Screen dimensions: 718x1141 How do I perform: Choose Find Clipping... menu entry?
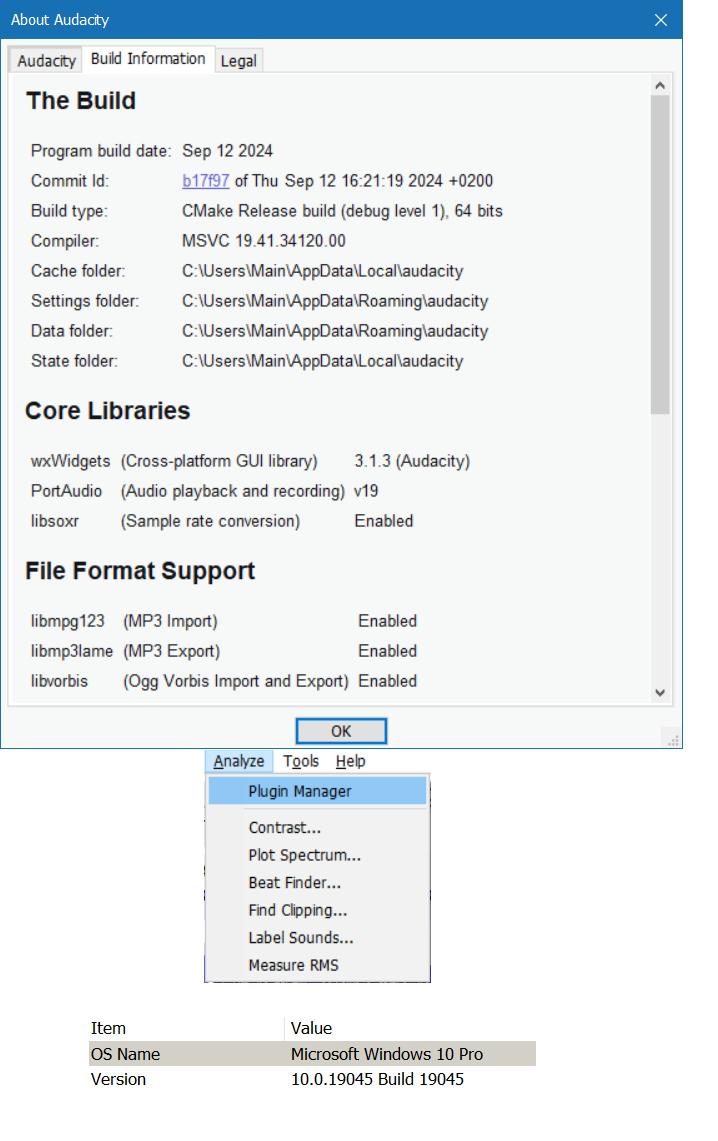tap(317, 910)
